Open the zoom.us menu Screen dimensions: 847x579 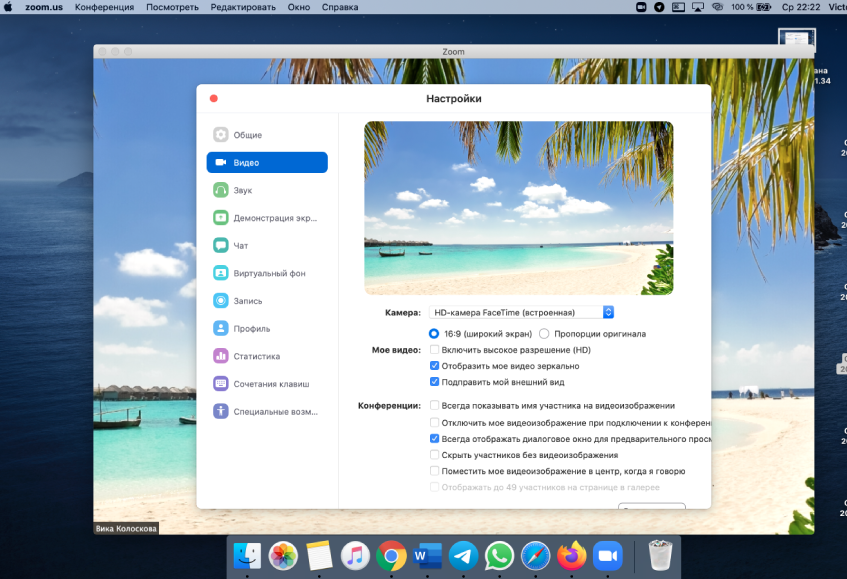click(44, 7)
